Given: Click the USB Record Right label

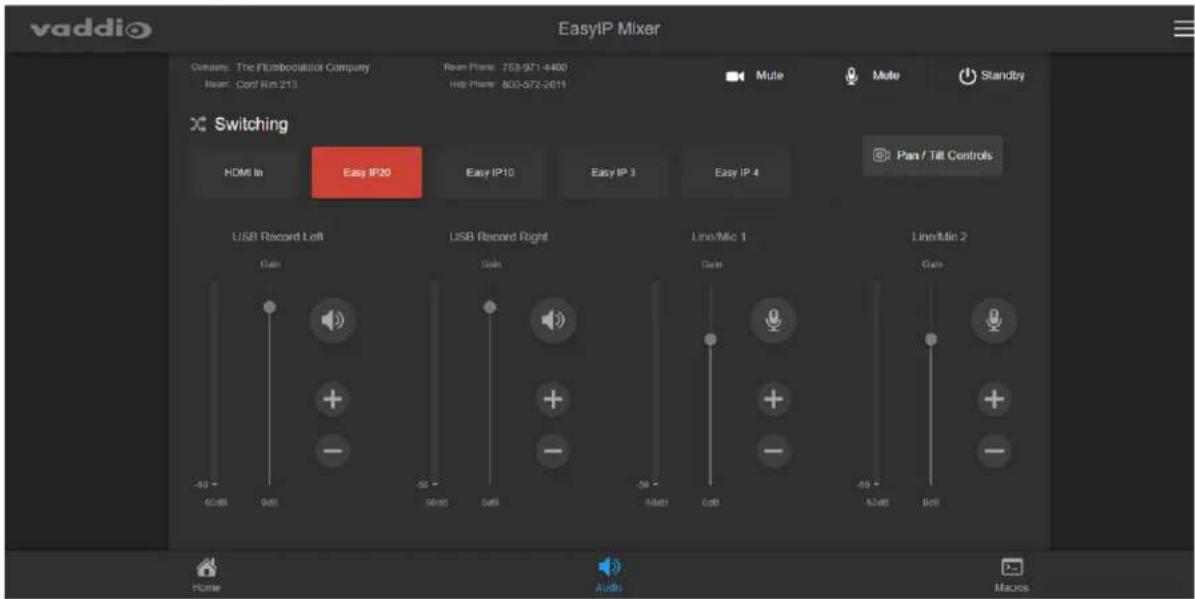Looking at the screenshot, I should (x=498, y=237).
